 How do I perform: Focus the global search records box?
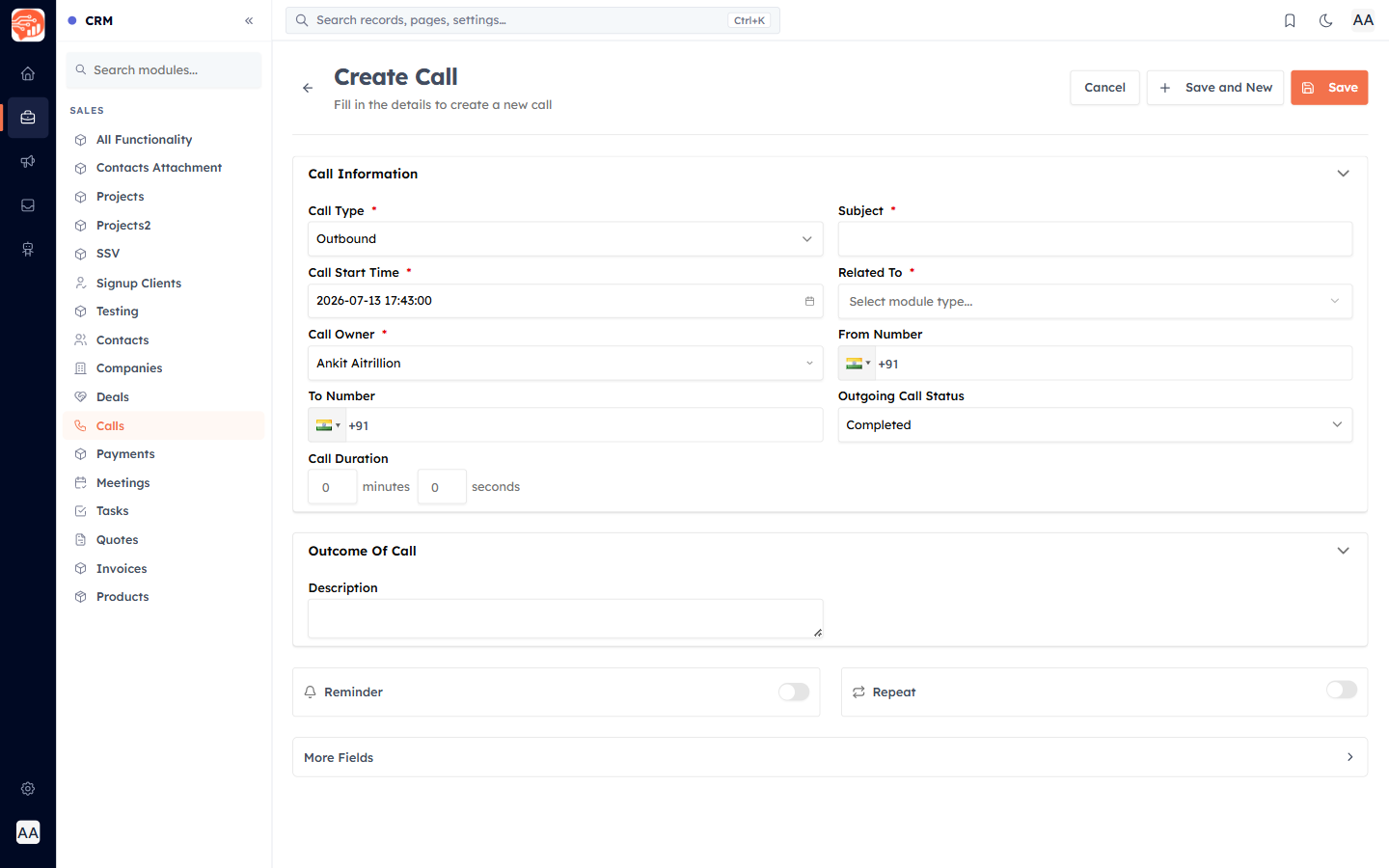click(532, 20)
